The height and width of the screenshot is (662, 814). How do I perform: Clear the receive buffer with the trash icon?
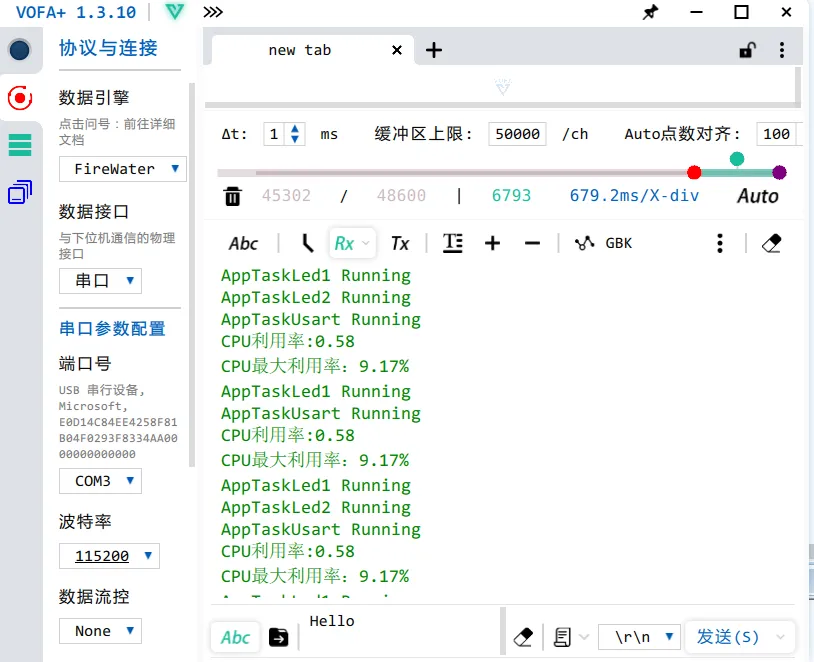(x=234, y=196)
